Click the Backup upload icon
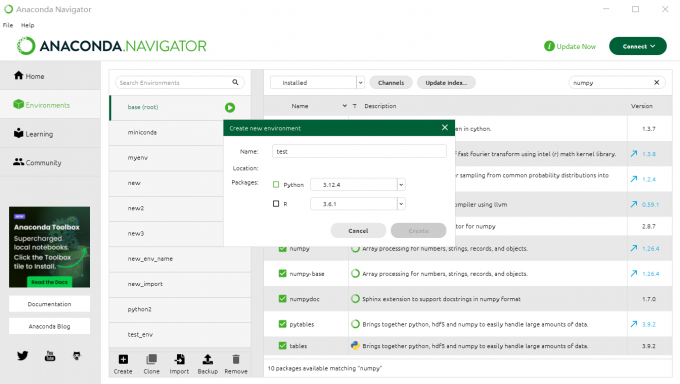Screen dimensions: 680x384 207,359
